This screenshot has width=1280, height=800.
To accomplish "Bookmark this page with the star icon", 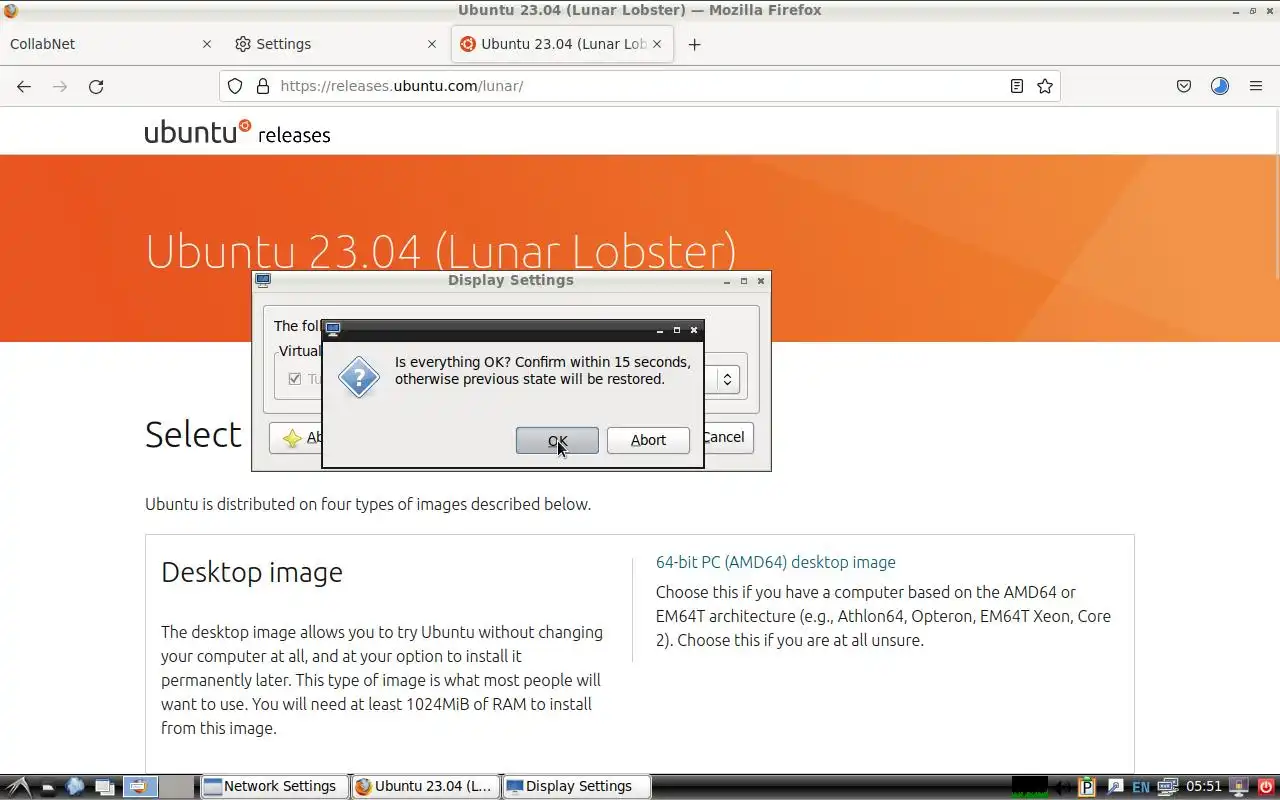I will click(1045, 86).
